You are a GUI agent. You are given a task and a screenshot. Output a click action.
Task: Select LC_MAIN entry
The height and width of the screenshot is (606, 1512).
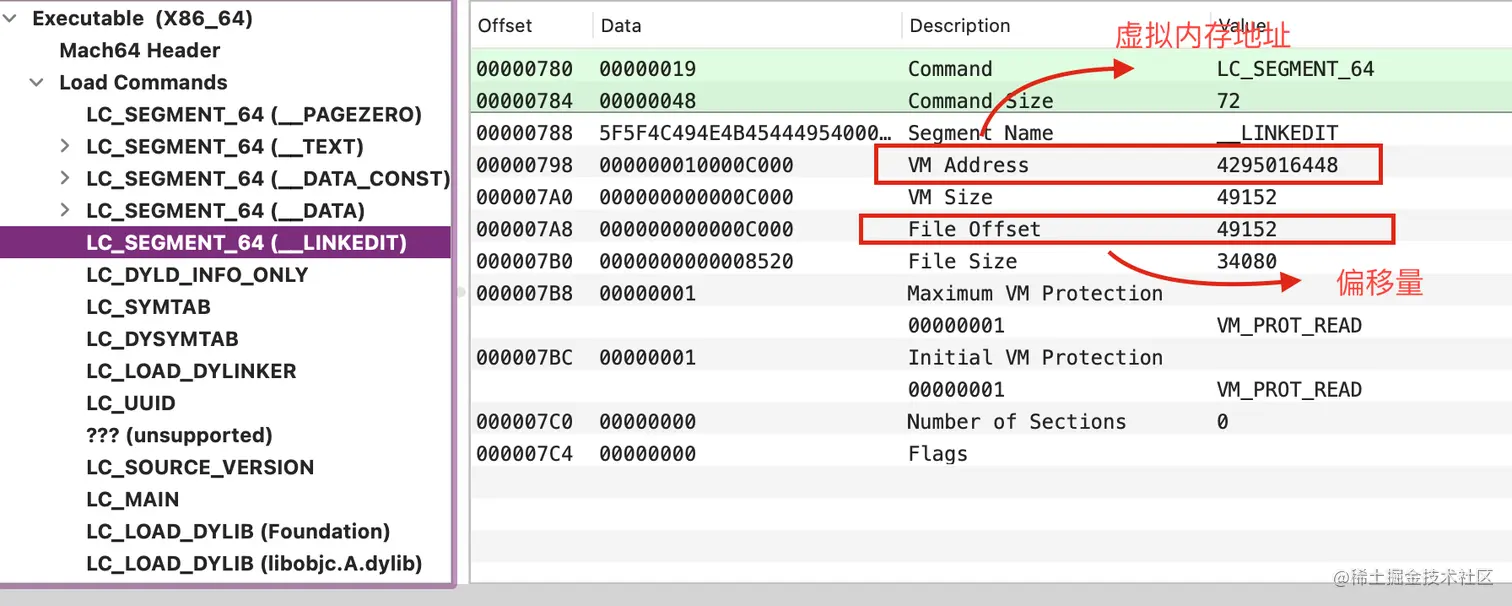(133, 498)
